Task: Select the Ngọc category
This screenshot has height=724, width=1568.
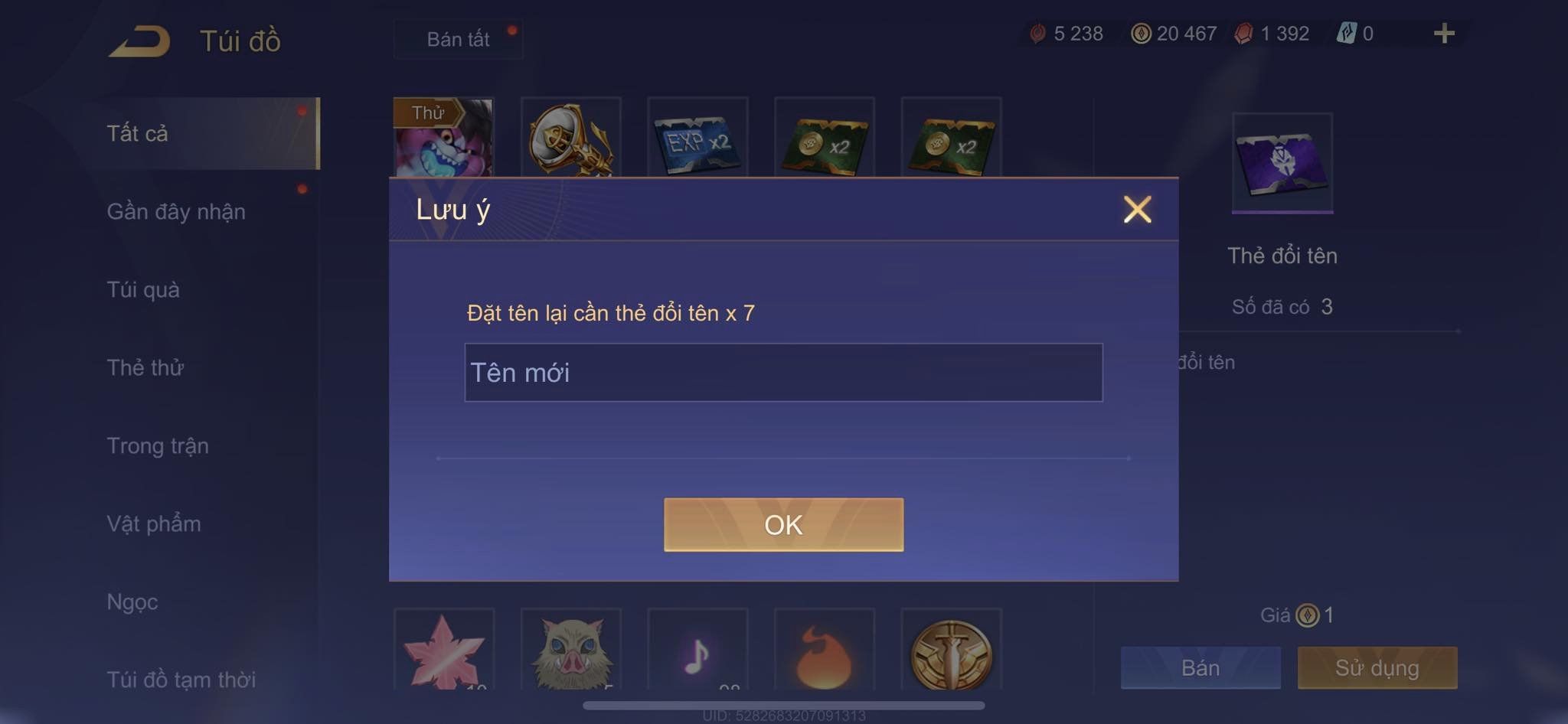Action: click(x=132, y=602)
